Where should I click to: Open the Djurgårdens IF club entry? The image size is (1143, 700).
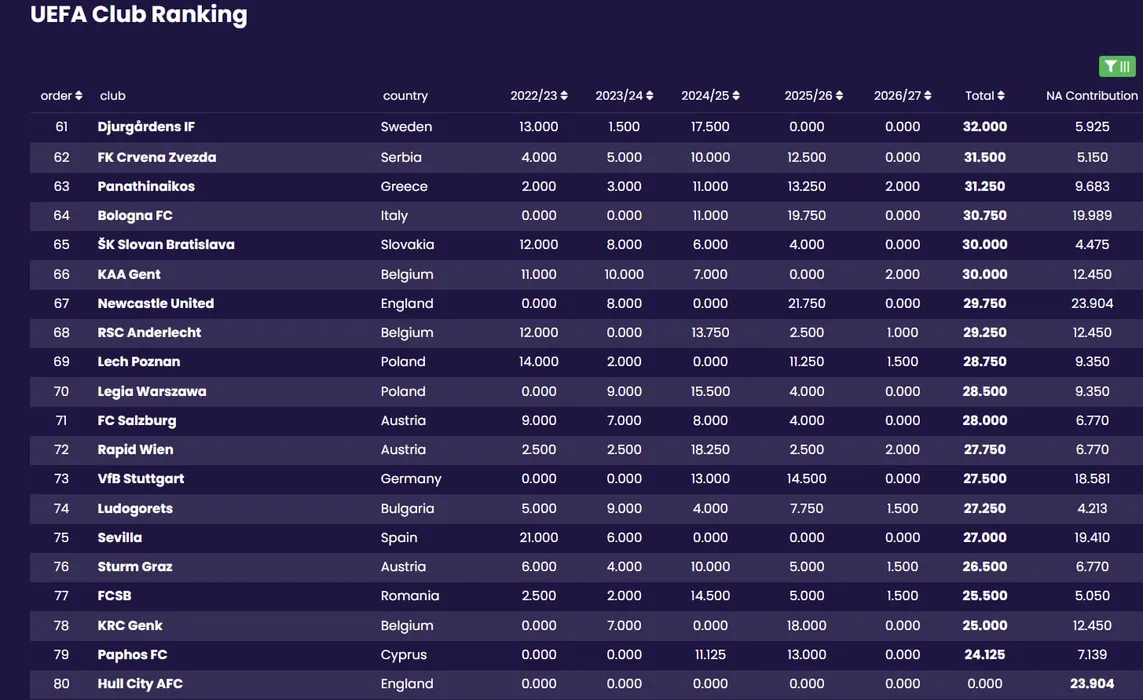point(146,127)
